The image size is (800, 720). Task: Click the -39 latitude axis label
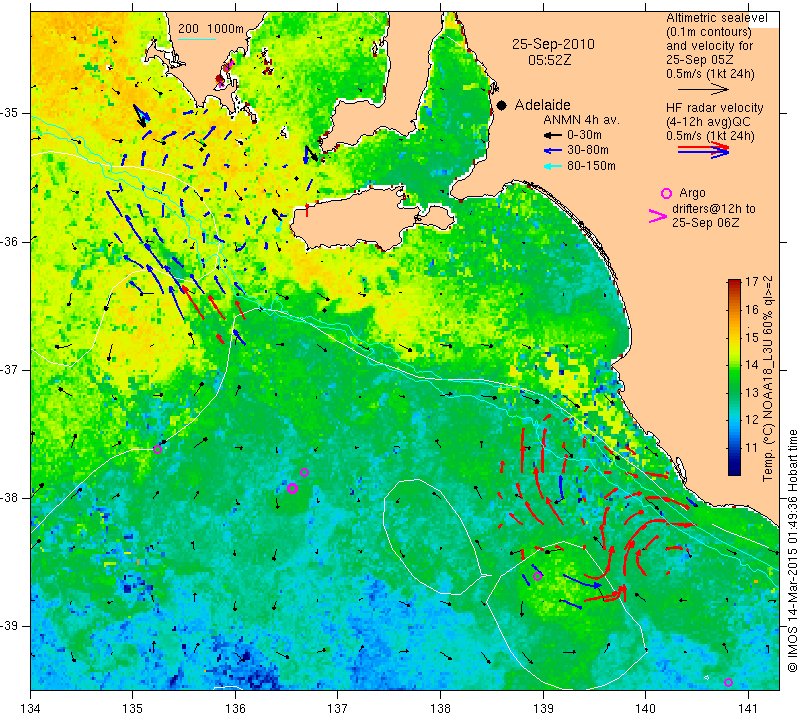[9, 626]
